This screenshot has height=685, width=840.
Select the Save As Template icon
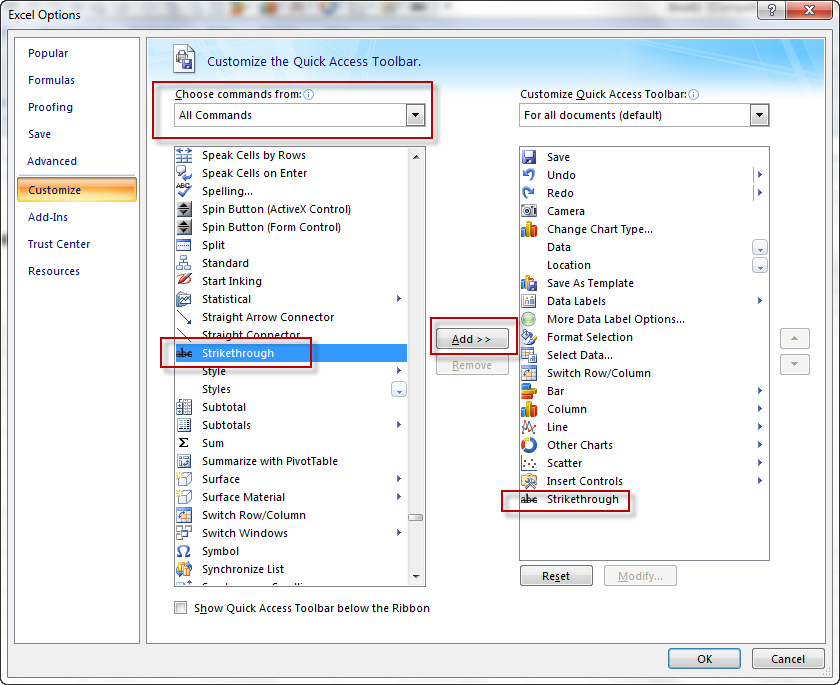click(529, 283)
